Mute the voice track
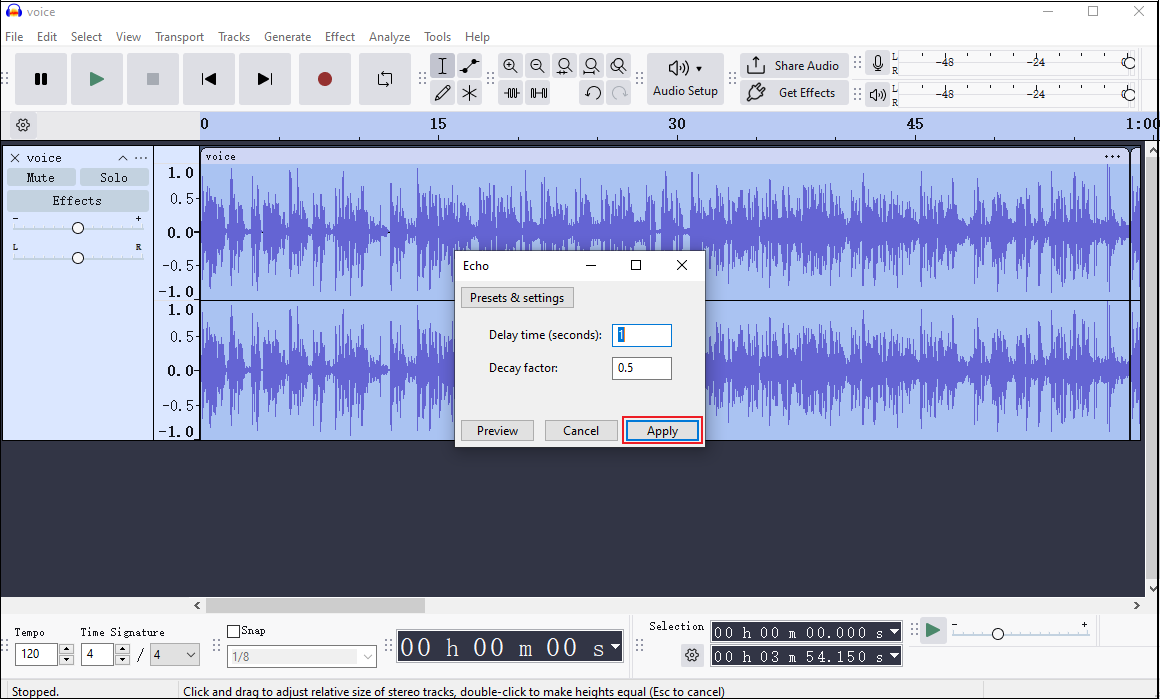The width and height of the screenshot is (1160, 699). pos(42,176)
